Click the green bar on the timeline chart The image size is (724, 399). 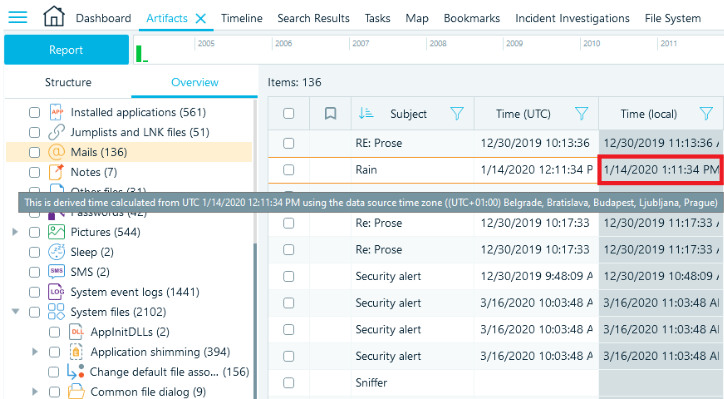[x=139, y=54]
